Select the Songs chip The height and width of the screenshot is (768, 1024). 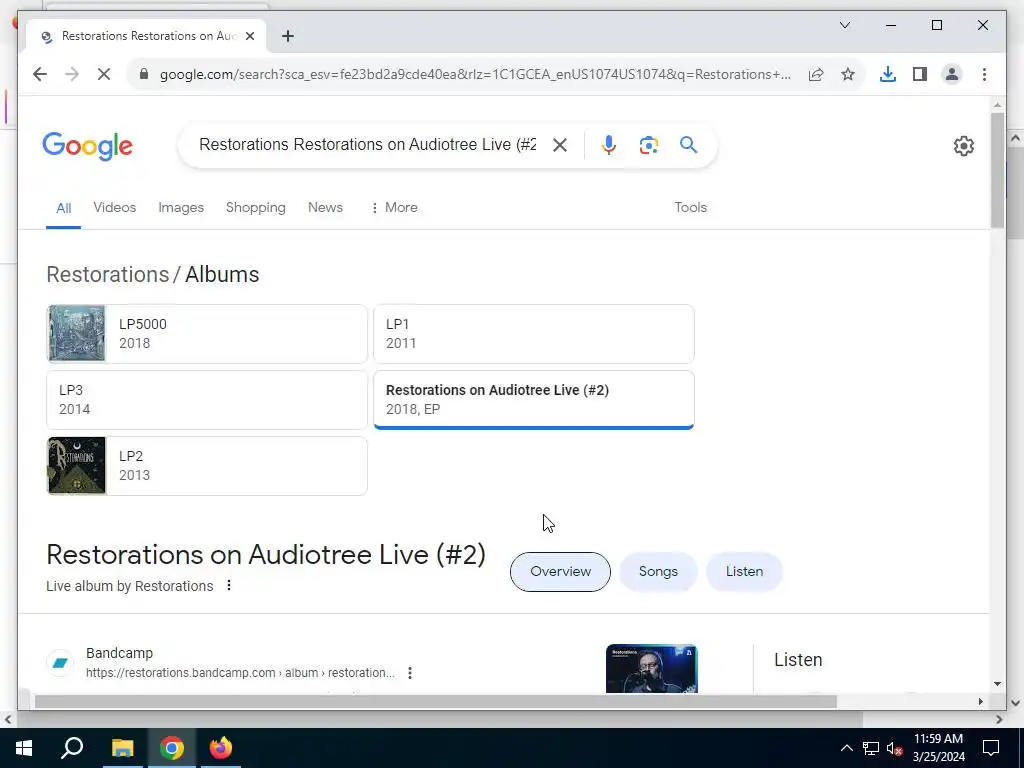pyautogui.click(x=658, y=572)
